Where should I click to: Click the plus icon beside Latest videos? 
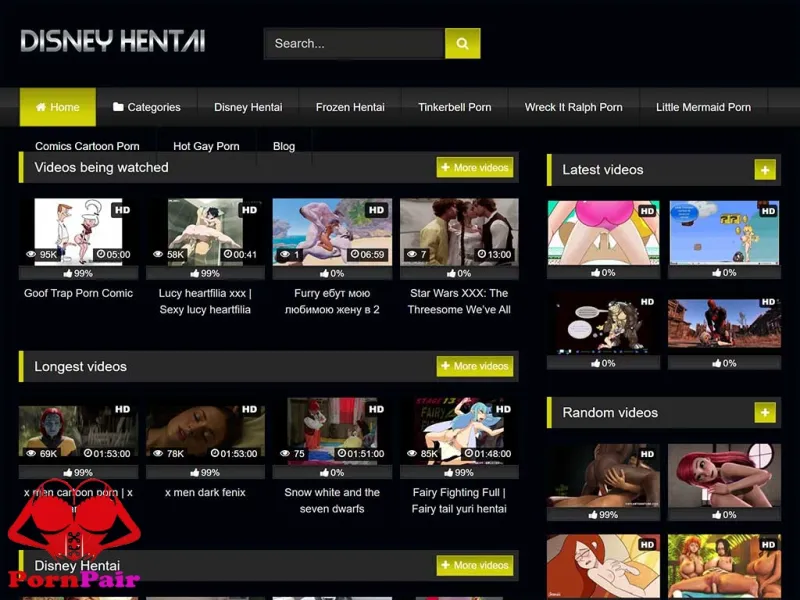click(765, 170)
